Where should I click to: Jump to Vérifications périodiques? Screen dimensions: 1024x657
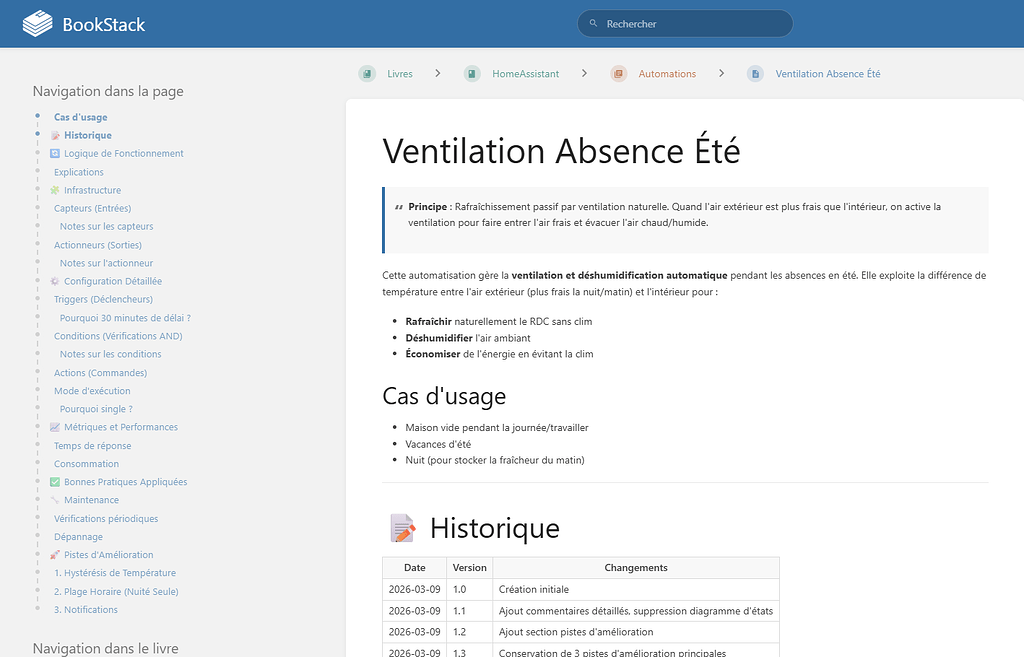[106, 519]
